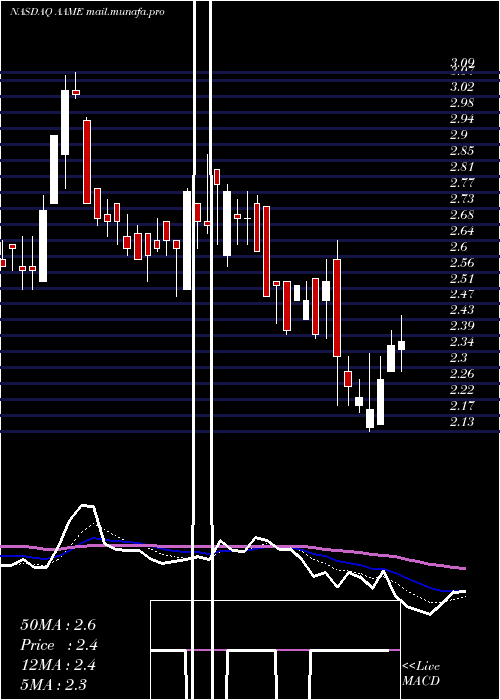Click the 2.17 price axis label

(462, 406)
